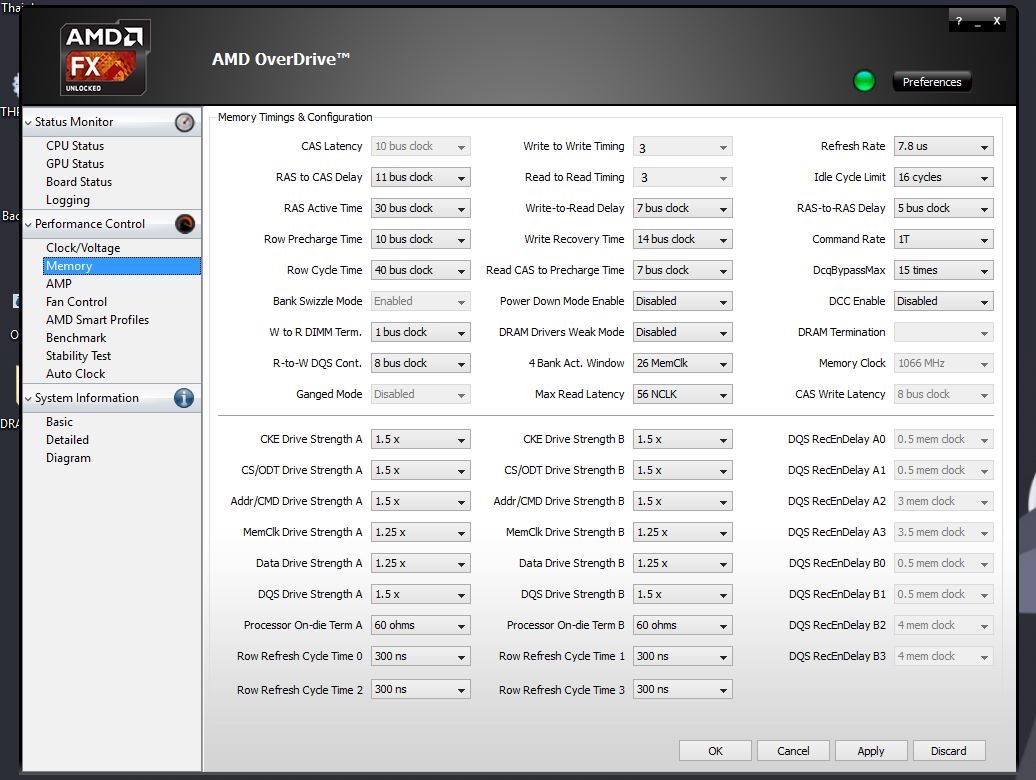Open Read CAS to Precharge Time dropdown

(x=683, y=270)
